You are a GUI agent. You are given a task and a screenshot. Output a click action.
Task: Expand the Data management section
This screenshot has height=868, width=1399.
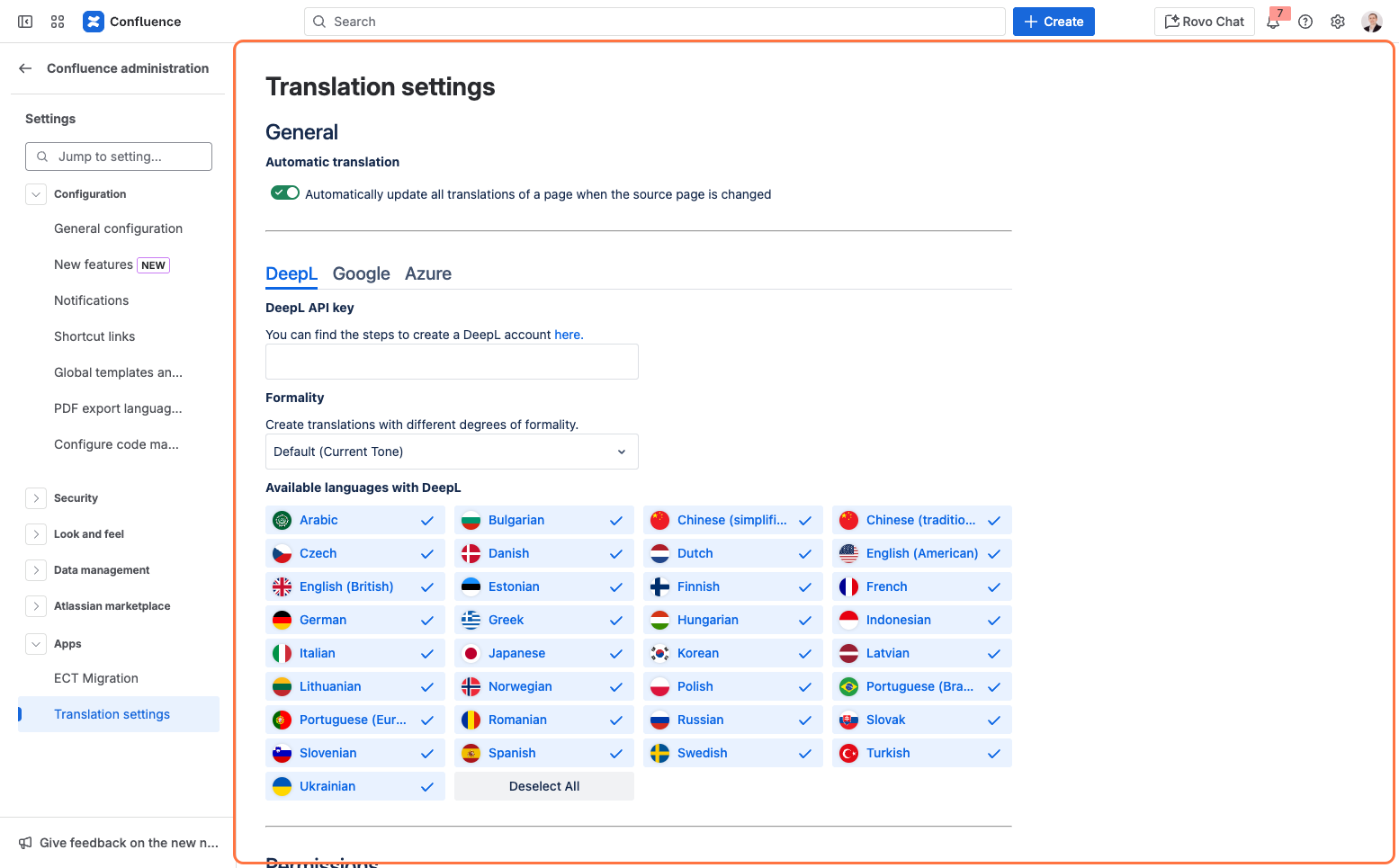coord(36,570)
